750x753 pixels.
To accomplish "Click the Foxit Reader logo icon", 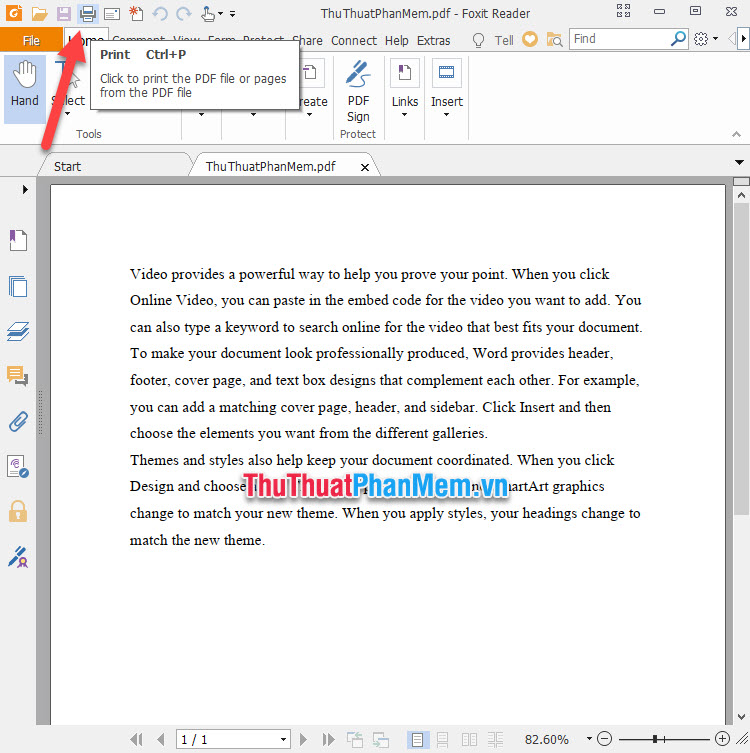I will point(13,13).
